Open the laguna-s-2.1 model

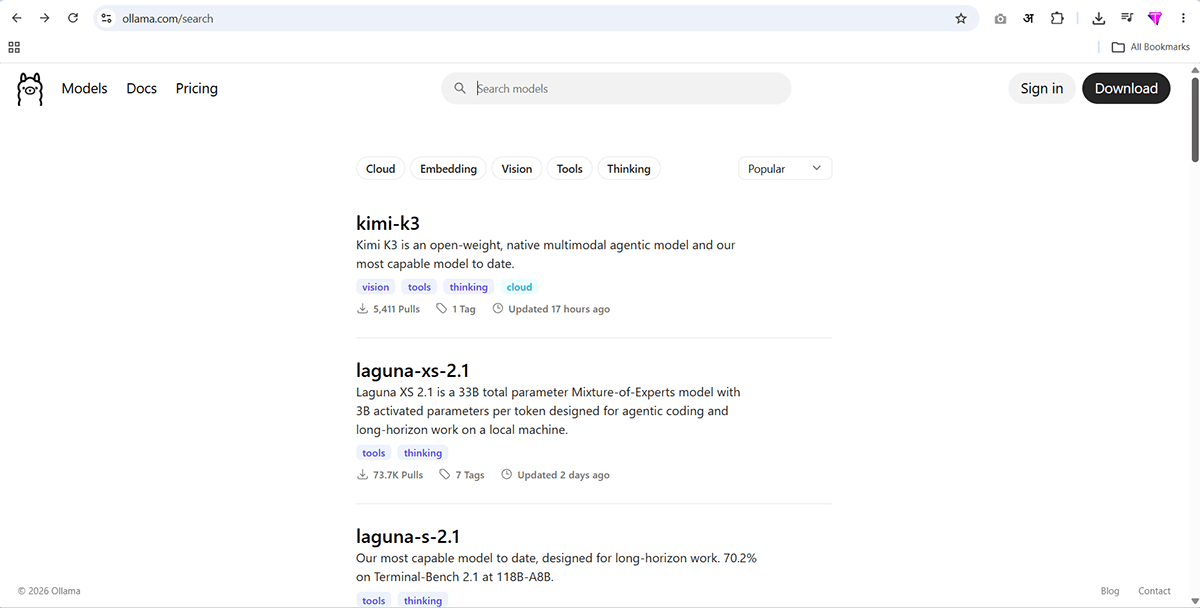pyautogui.click(x=408, y=536)
